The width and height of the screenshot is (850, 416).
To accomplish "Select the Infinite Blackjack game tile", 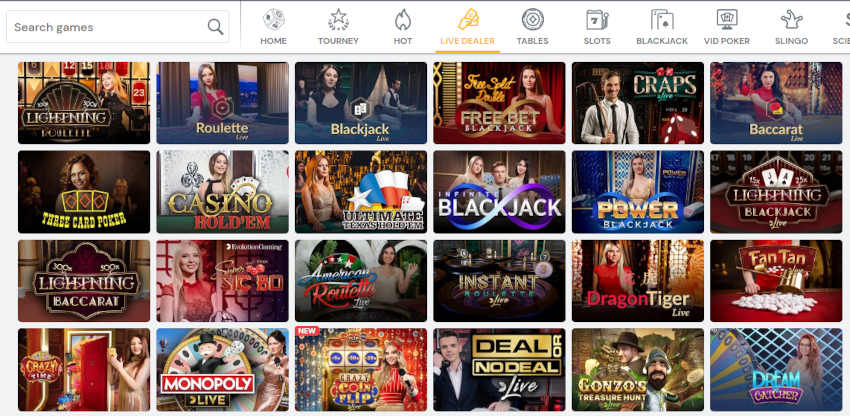I will click(x=499, y=191).
